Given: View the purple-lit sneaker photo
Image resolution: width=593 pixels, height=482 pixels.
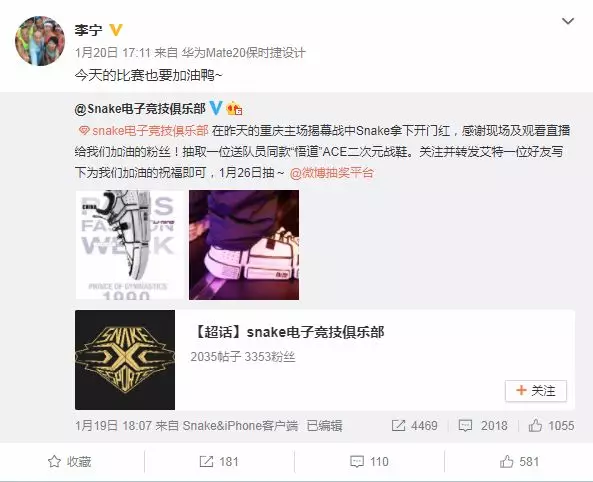Looking at the screenshot, I should pyautogui.click(x=244, y=245).
